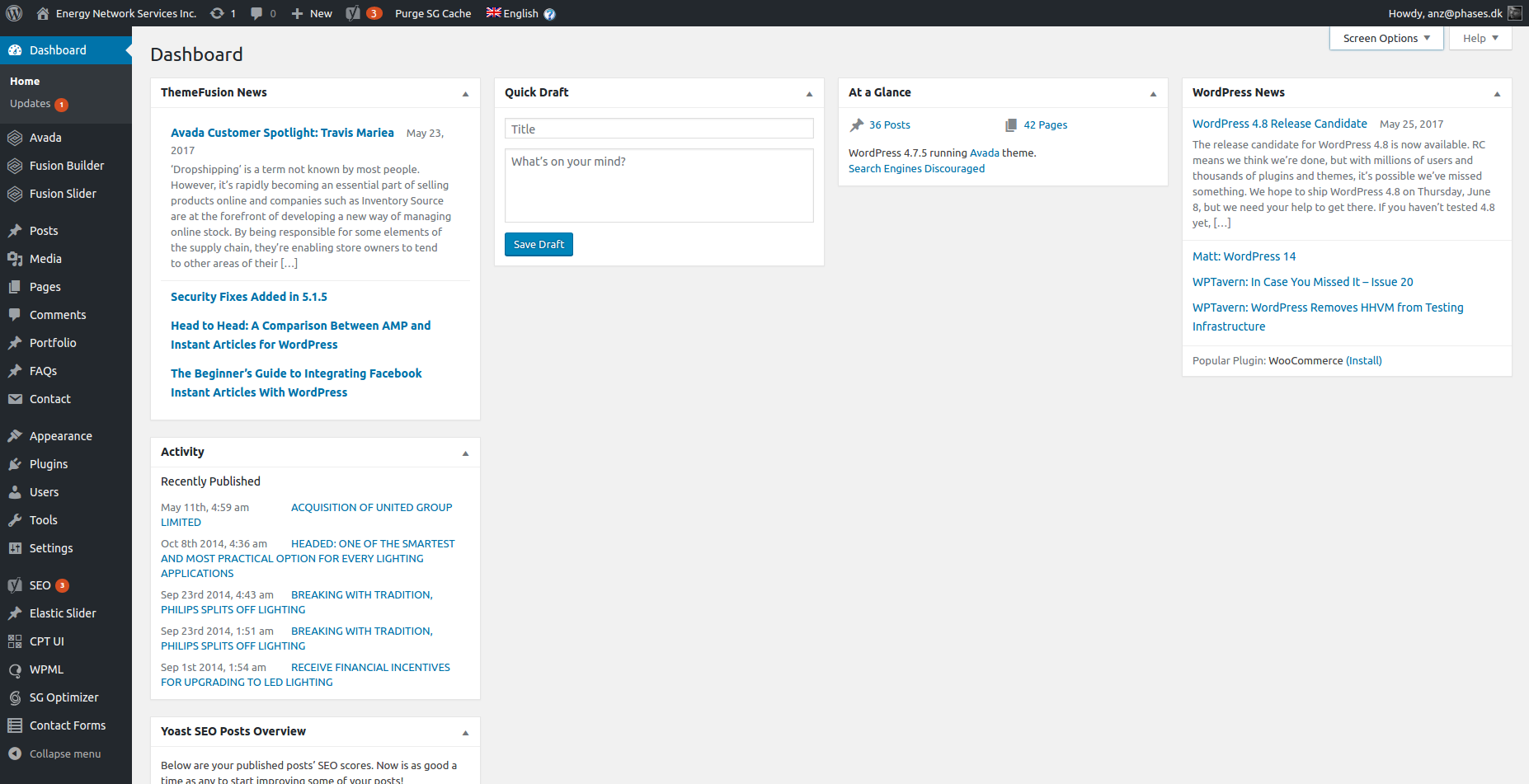Click the What's on your mind textarea
Image resolution: width=1529 pixels, height=784 pixels.
(659, 185)
